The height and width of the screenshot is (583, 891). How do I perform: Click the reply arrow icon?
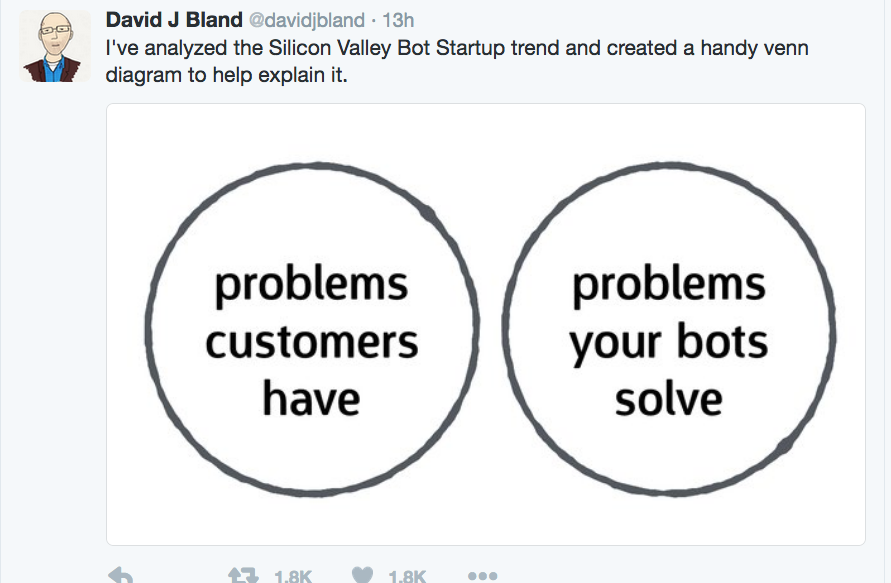point(121,575)
